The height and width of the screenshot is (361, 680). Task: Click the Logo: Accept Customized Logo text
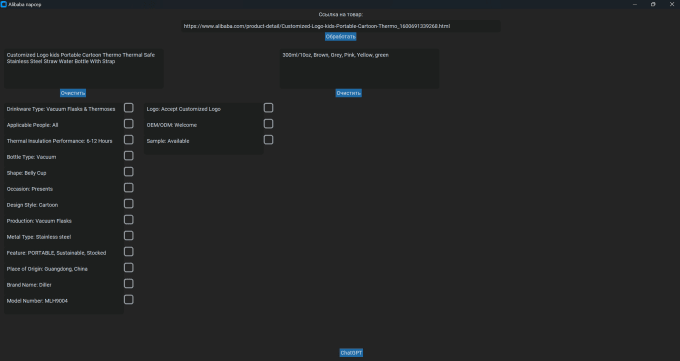click(184, 109)
